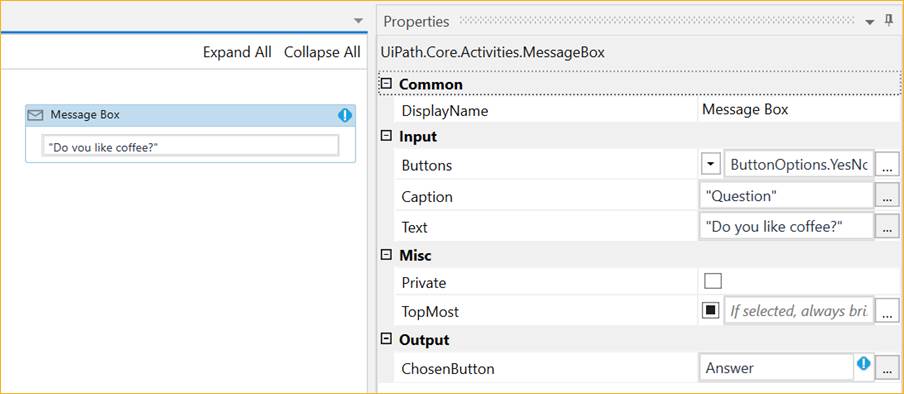This screenshot has width=904, height=394.
Task: Collapse the Common section
Action: pos(387,84)
